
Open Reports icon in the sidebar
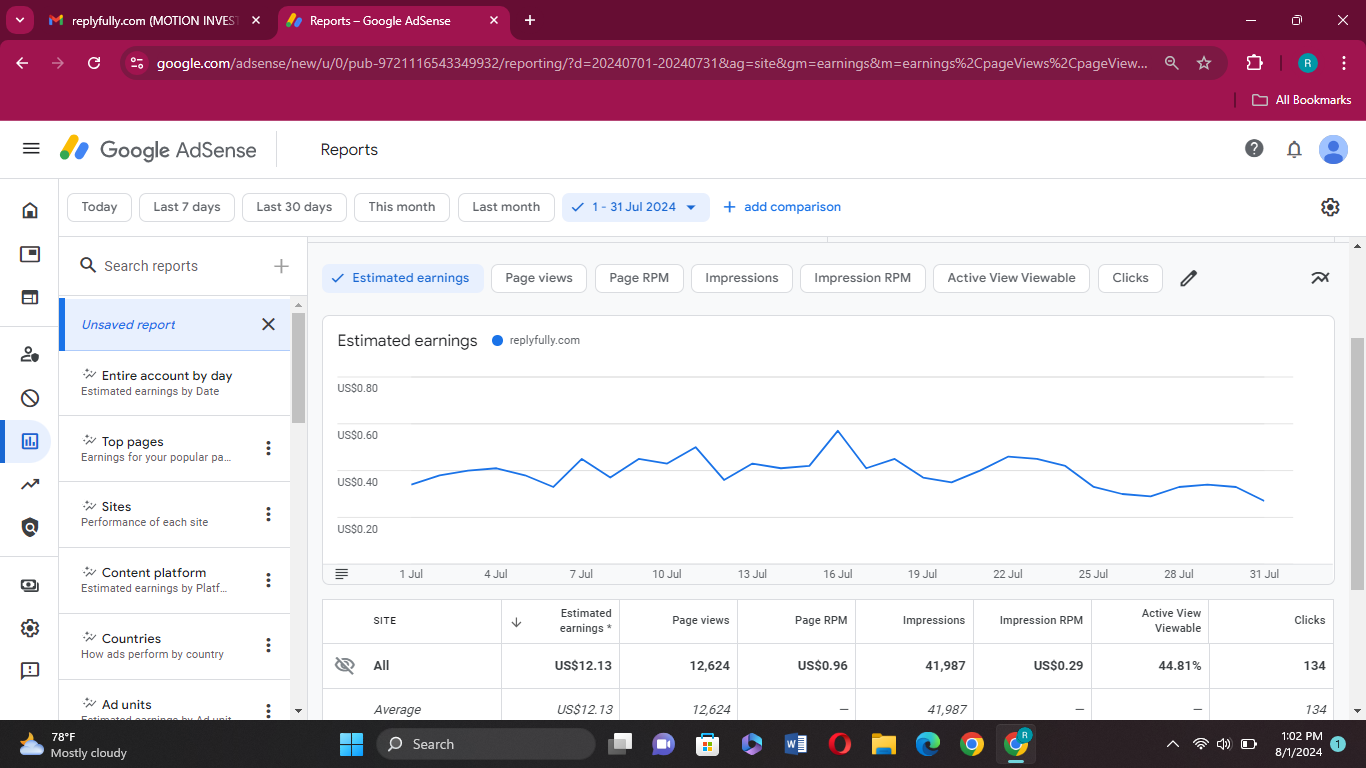30,441
